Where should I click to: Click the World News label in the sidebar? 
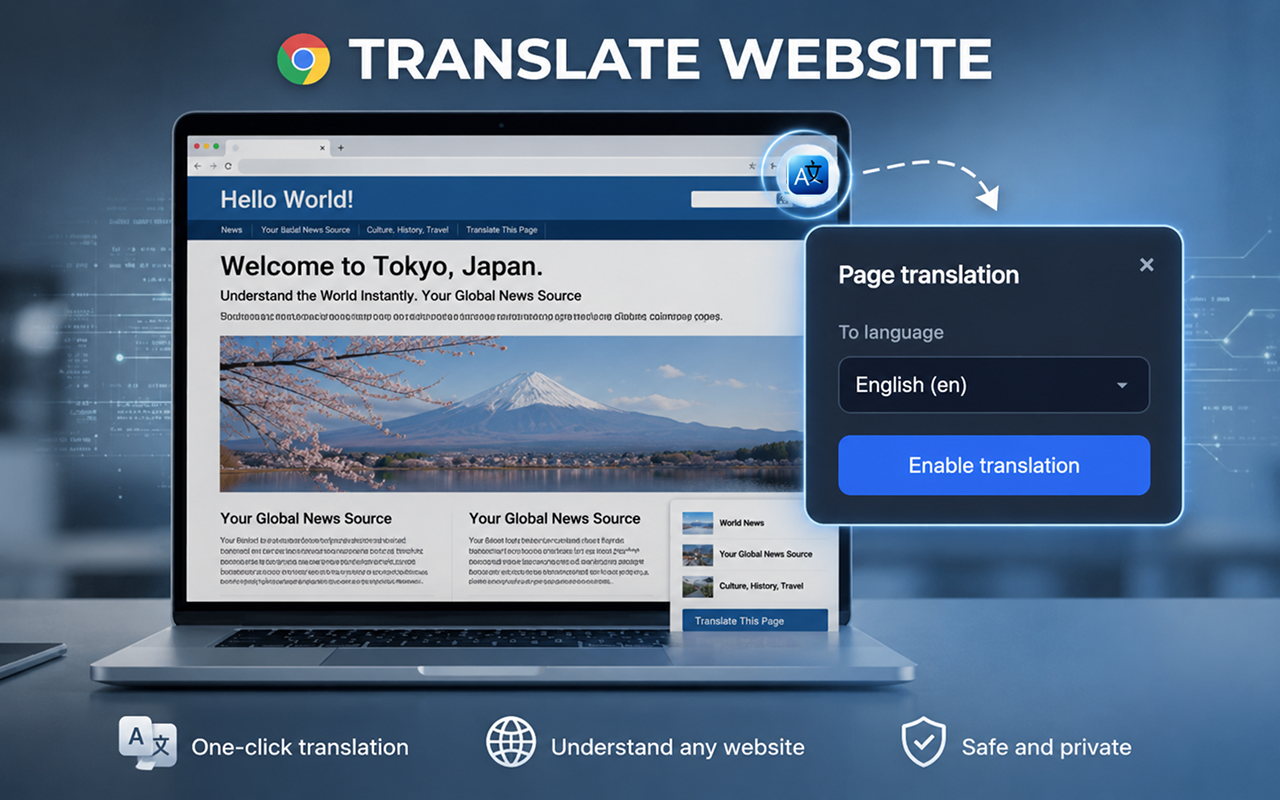(x=742, y=523)
